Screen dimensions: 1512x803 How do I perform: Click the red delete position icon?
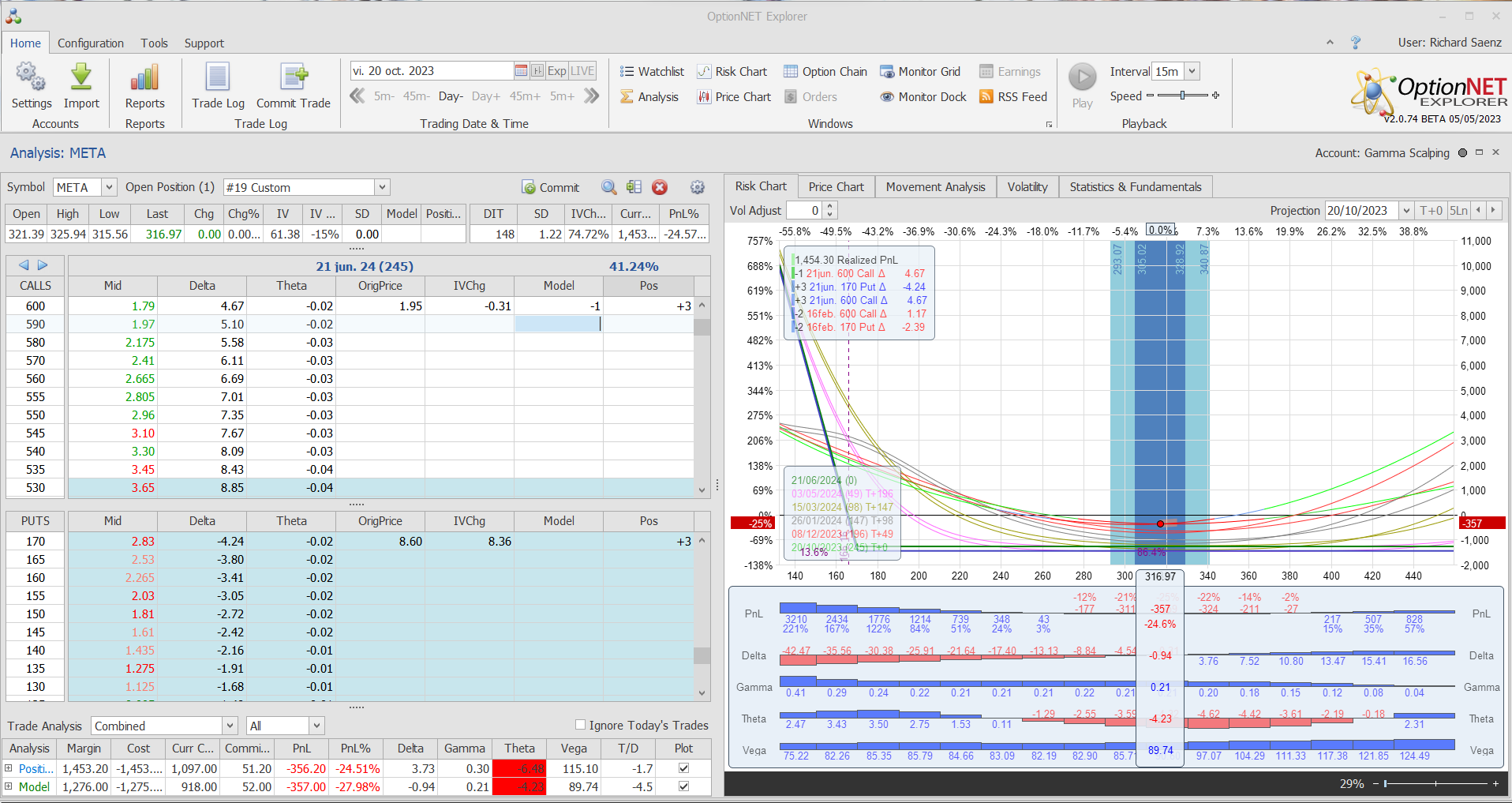click(660, 187)
